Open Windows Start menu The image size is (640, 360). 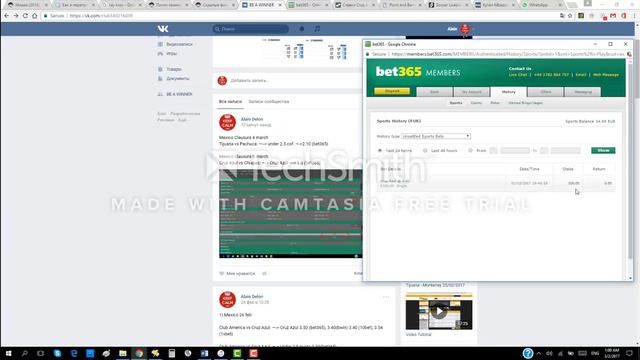[8, 353]
